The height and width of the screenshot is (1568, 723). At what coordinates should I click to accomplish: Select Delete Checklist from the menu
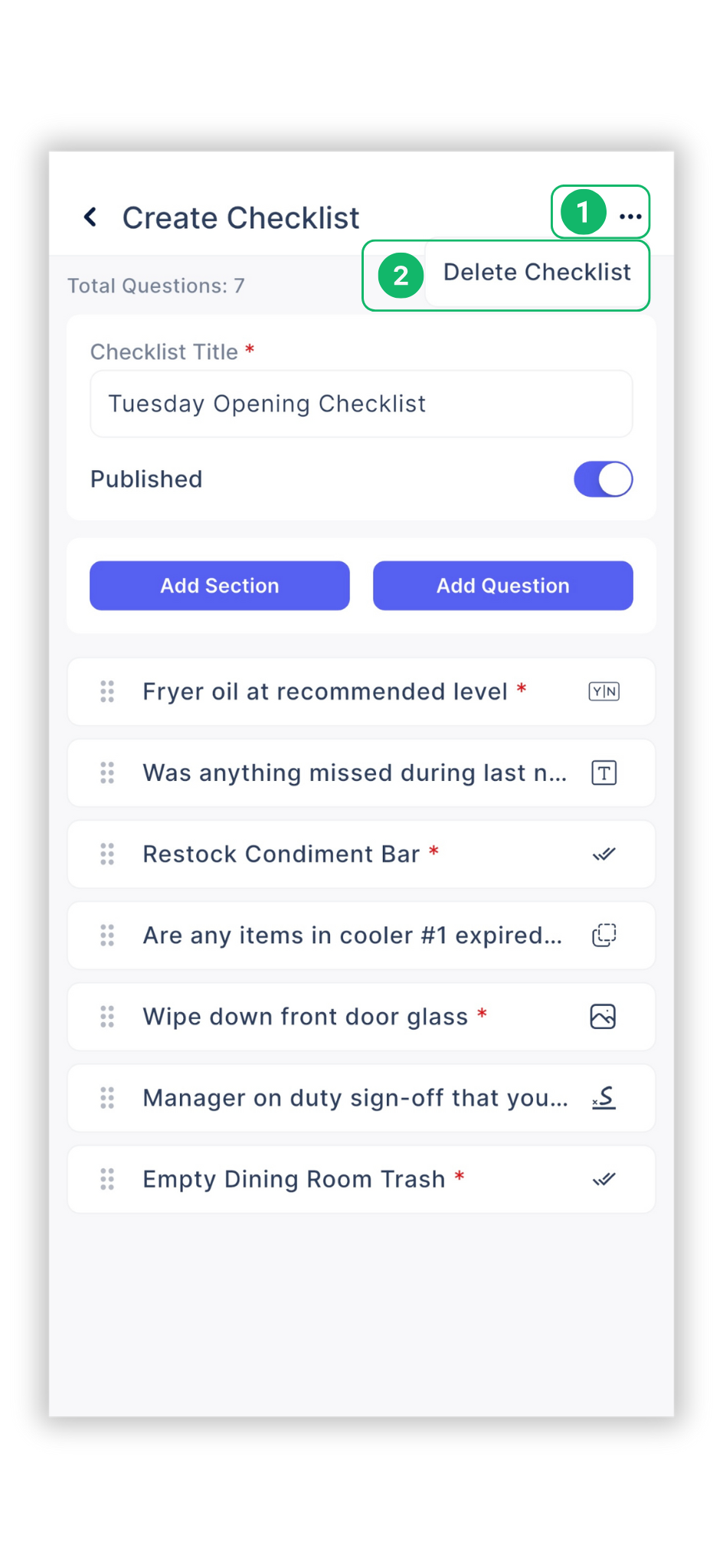(x=537, y=272)
